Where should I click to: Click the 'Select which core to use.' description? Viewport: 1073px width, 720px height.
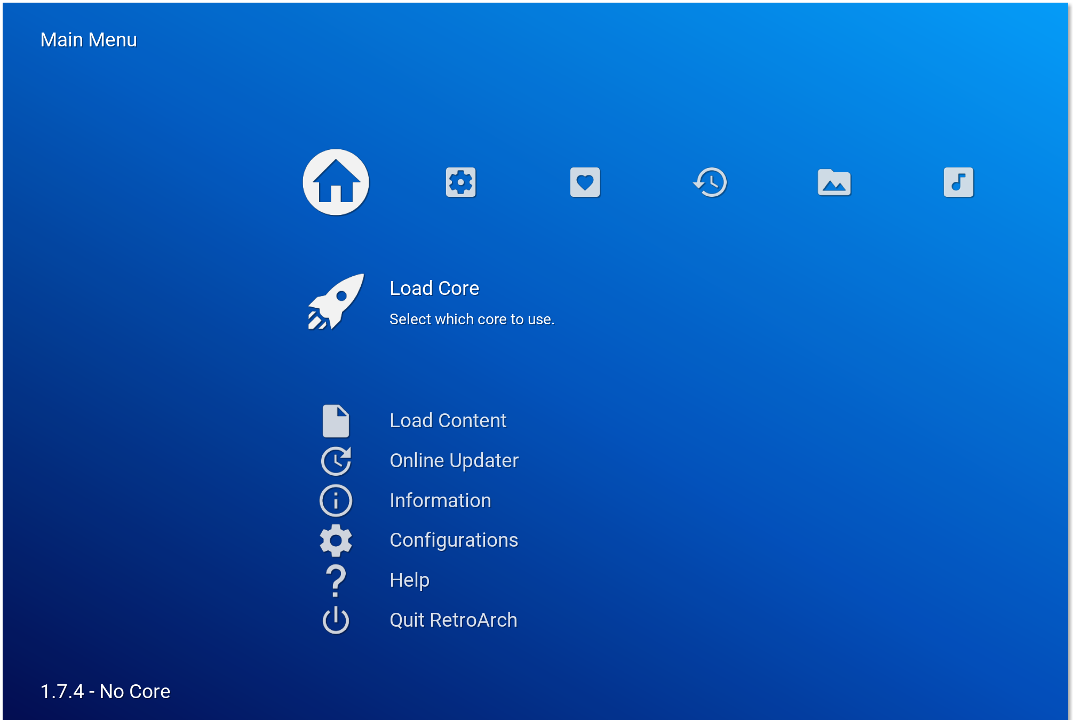[471, 319]
